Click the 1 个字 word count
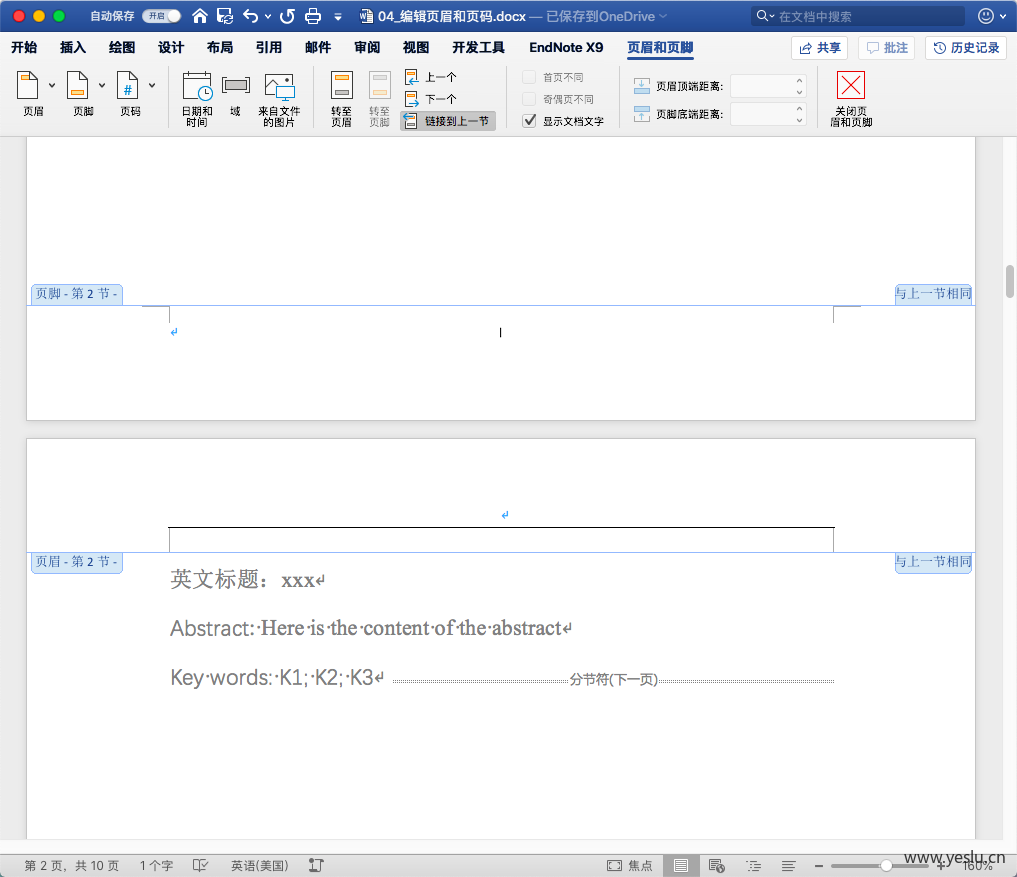Image resolution: width=1017 pixels, height=877 pixels. pos(156,866)
